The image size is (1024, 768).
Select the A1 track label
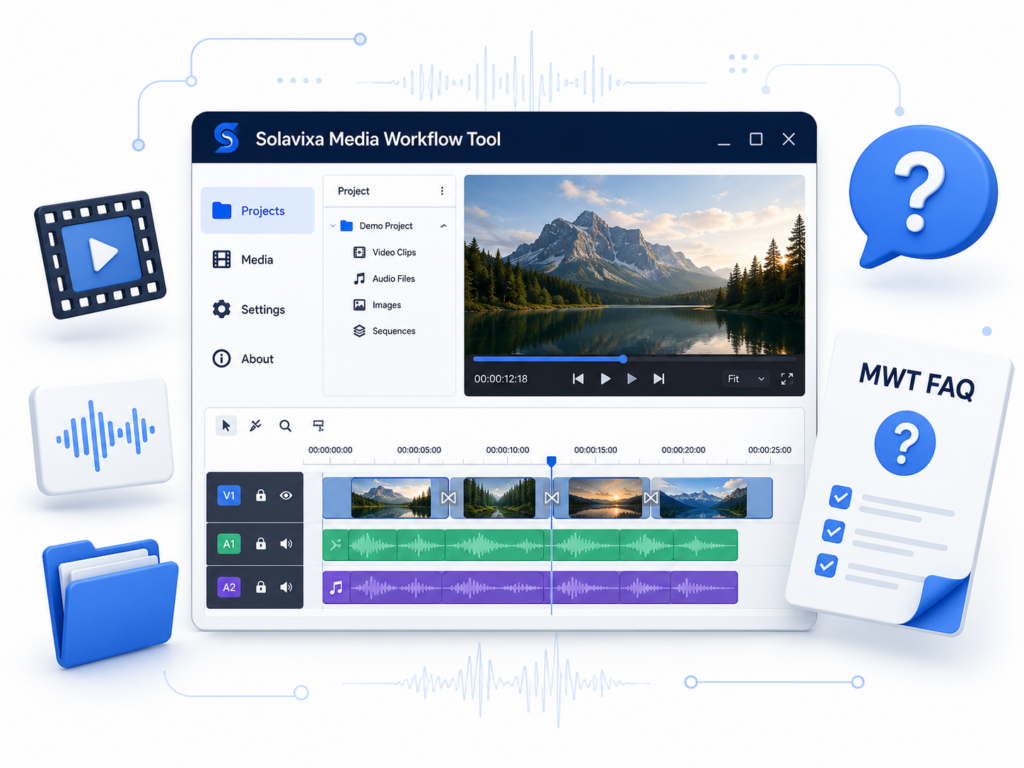[x=229, y=544]
